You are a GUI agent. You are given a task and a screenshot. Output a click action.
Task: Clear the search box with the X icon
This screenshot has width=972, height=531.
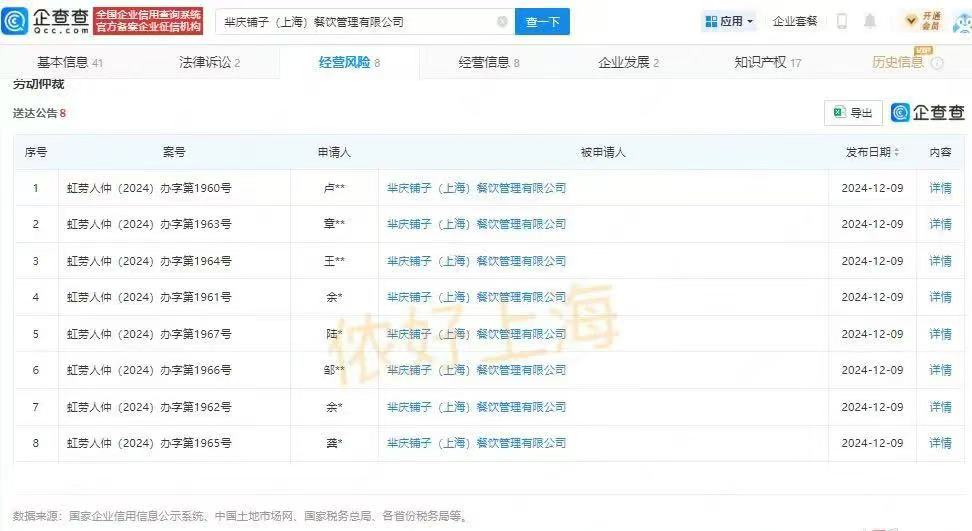502,21
